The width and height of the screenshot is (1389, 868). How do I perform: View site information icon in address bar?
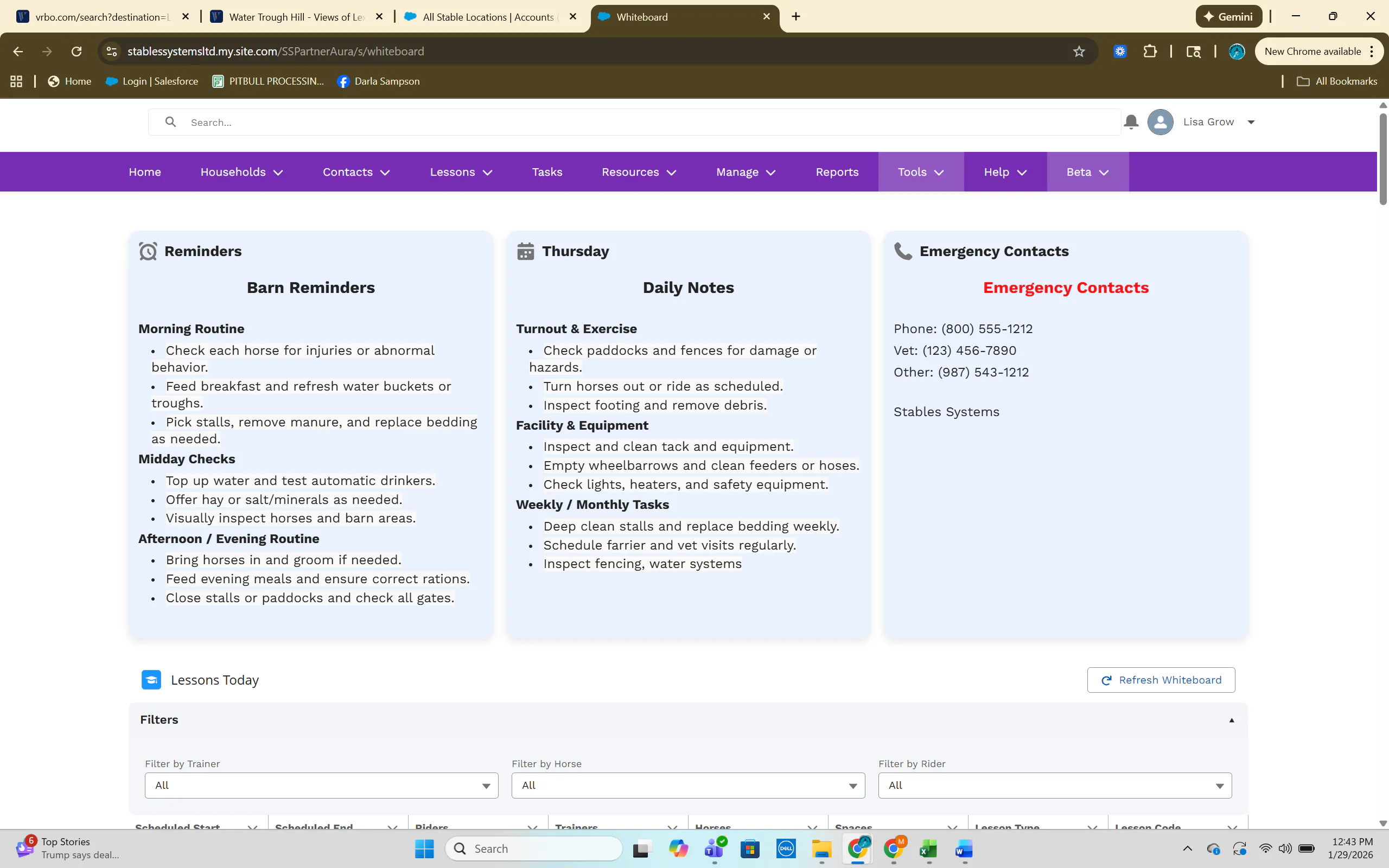[x=112, y=51]
